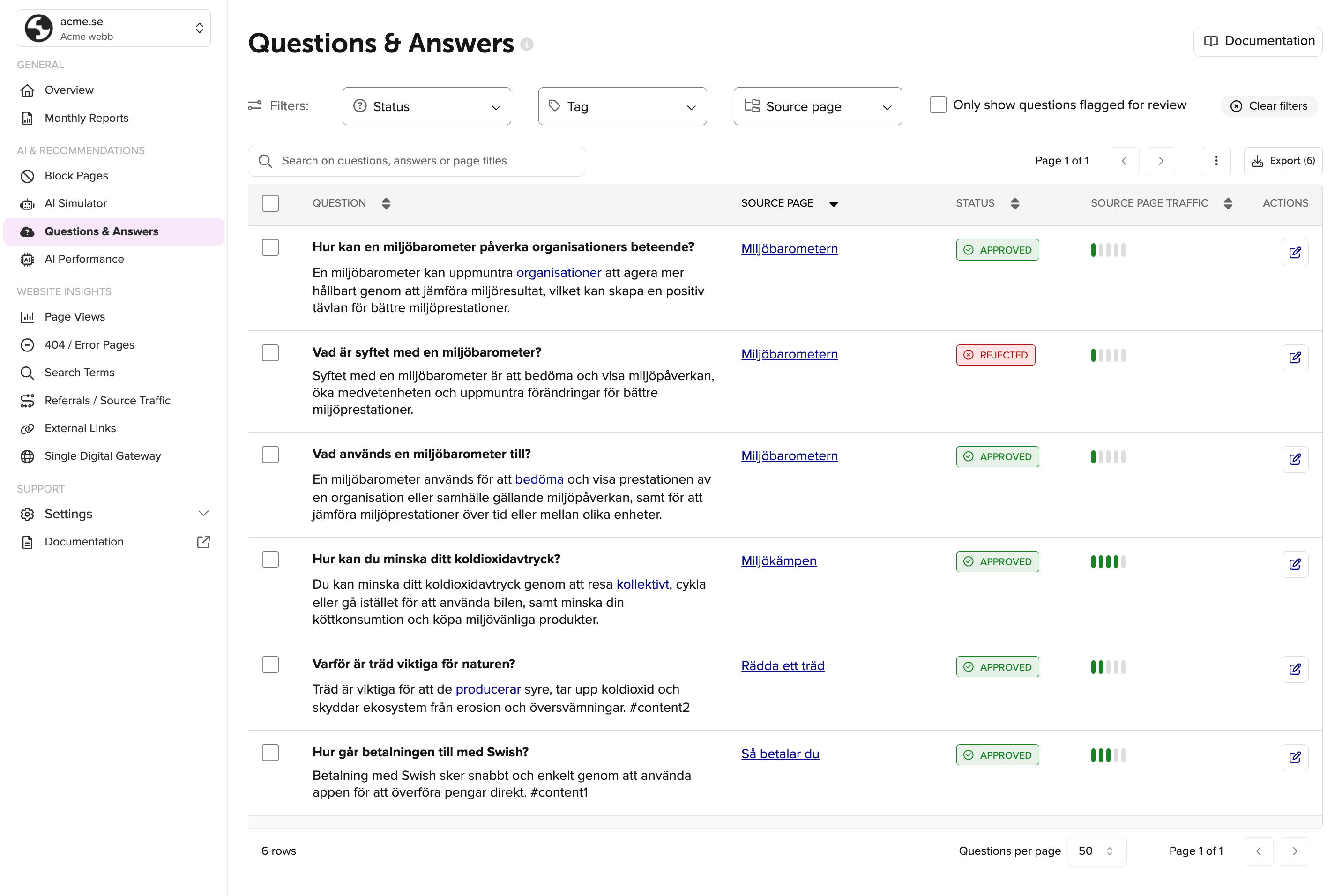1342x896 pixels.
Task: Open the Status filter dropdown
Action: tap(426, 106)
